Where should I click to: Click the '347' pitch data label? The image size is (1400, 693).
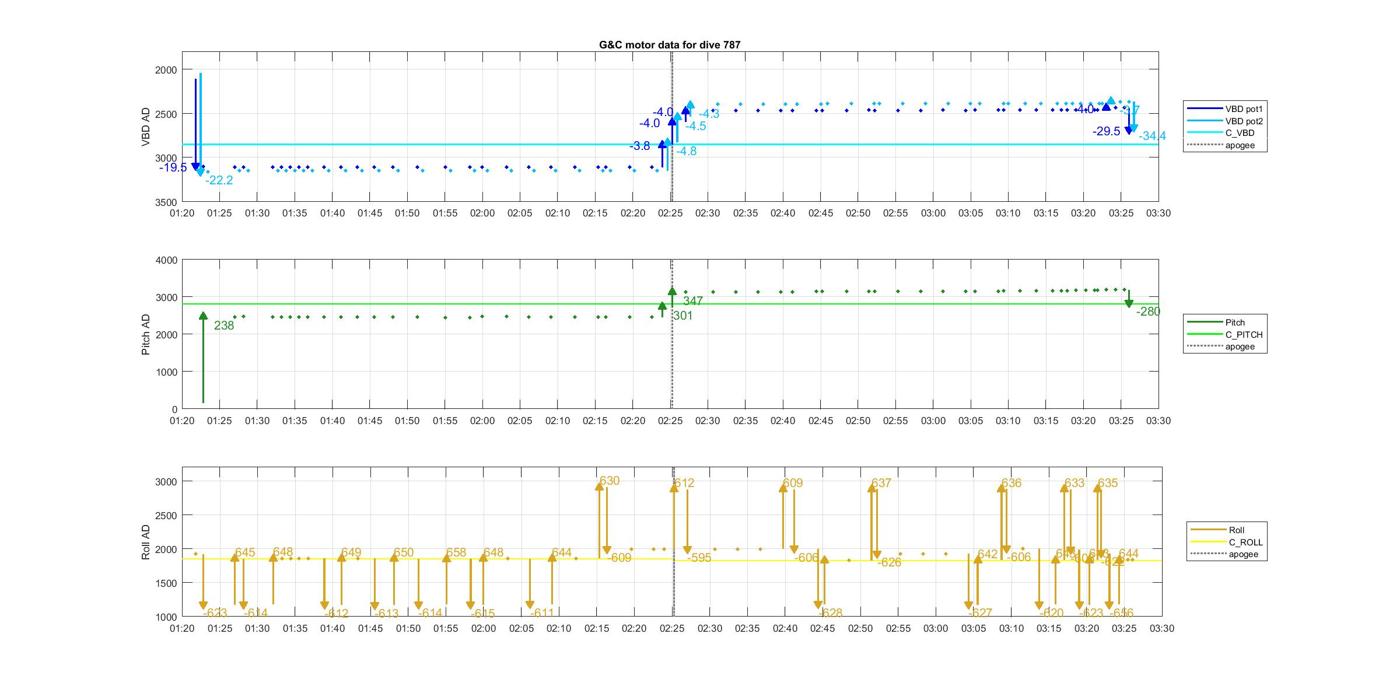693,301
